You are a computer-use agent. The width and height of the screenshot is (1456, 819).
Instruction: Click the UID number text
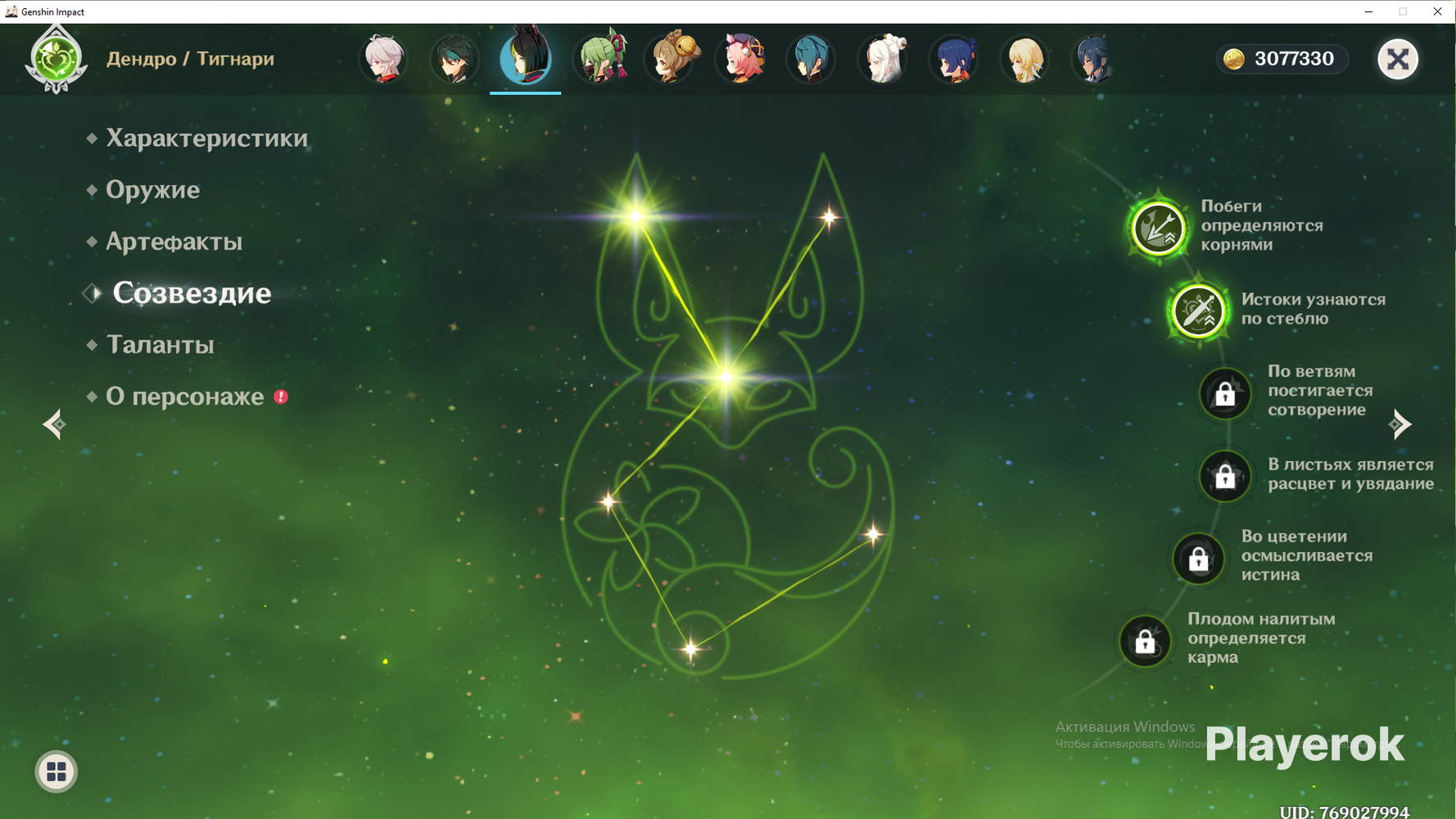(x=1344, y=812)
